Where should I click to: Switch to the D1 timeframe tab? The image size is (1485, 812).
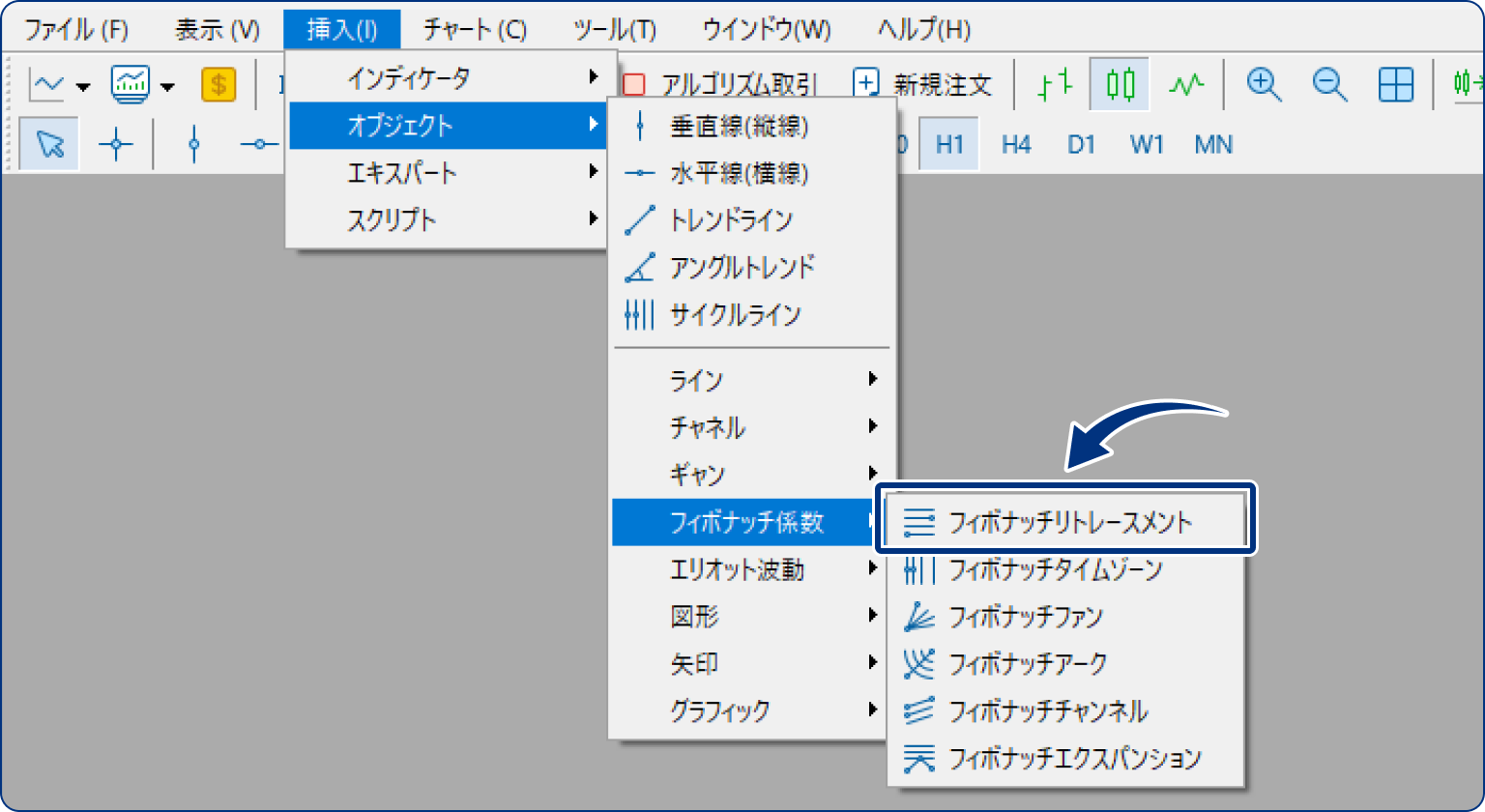(x=1083, y=142)
